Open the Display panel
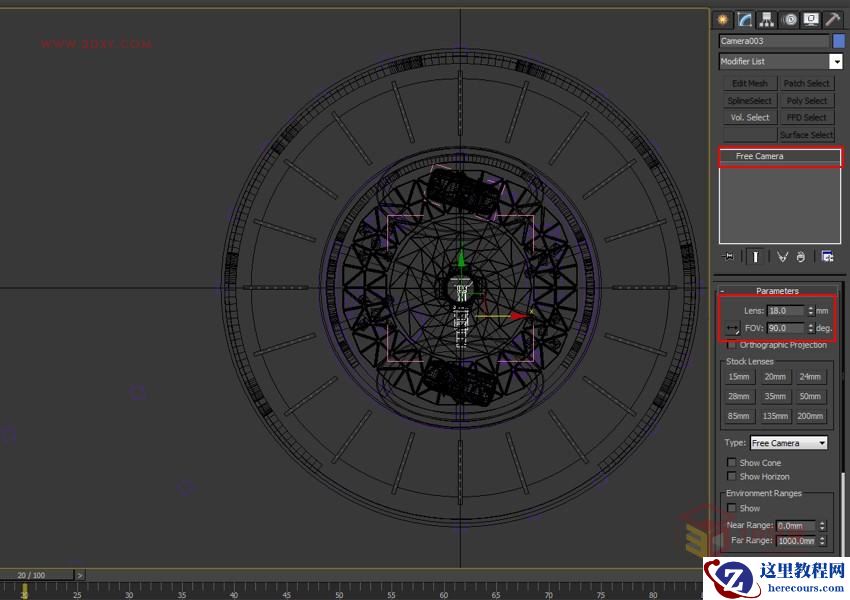 [x=811, y=19]
